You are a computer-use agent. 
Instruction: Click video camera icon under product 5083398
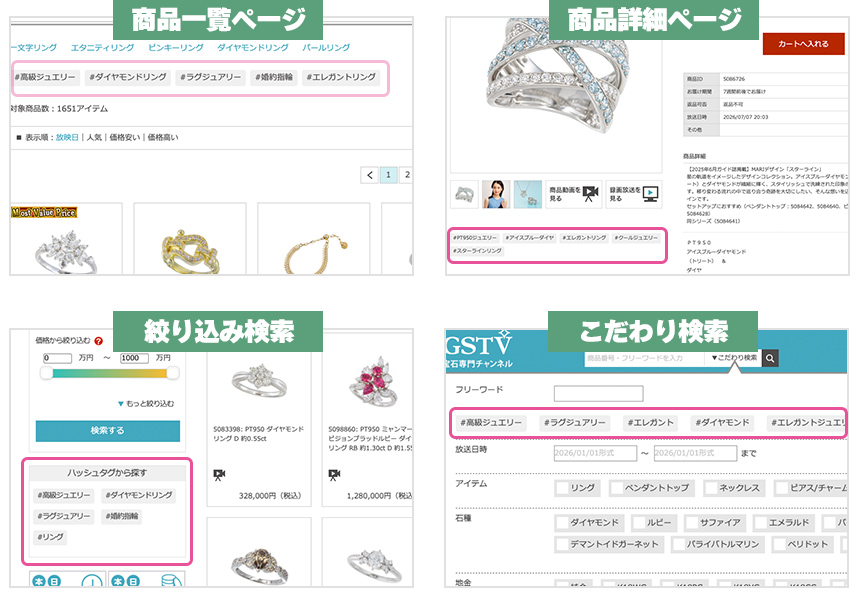(219, 474)
